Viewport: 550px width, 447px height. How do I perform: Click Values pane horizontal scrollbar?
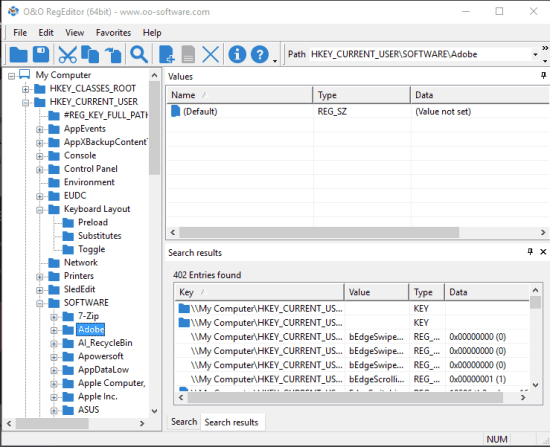[318, 232]
